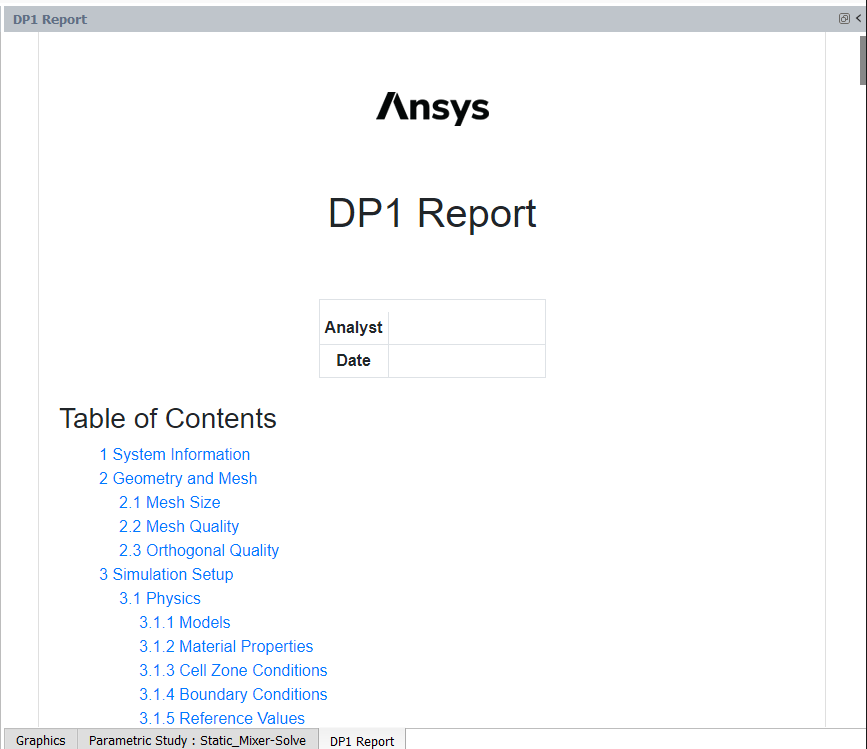Open the Material Properties link

coord(225,646)
